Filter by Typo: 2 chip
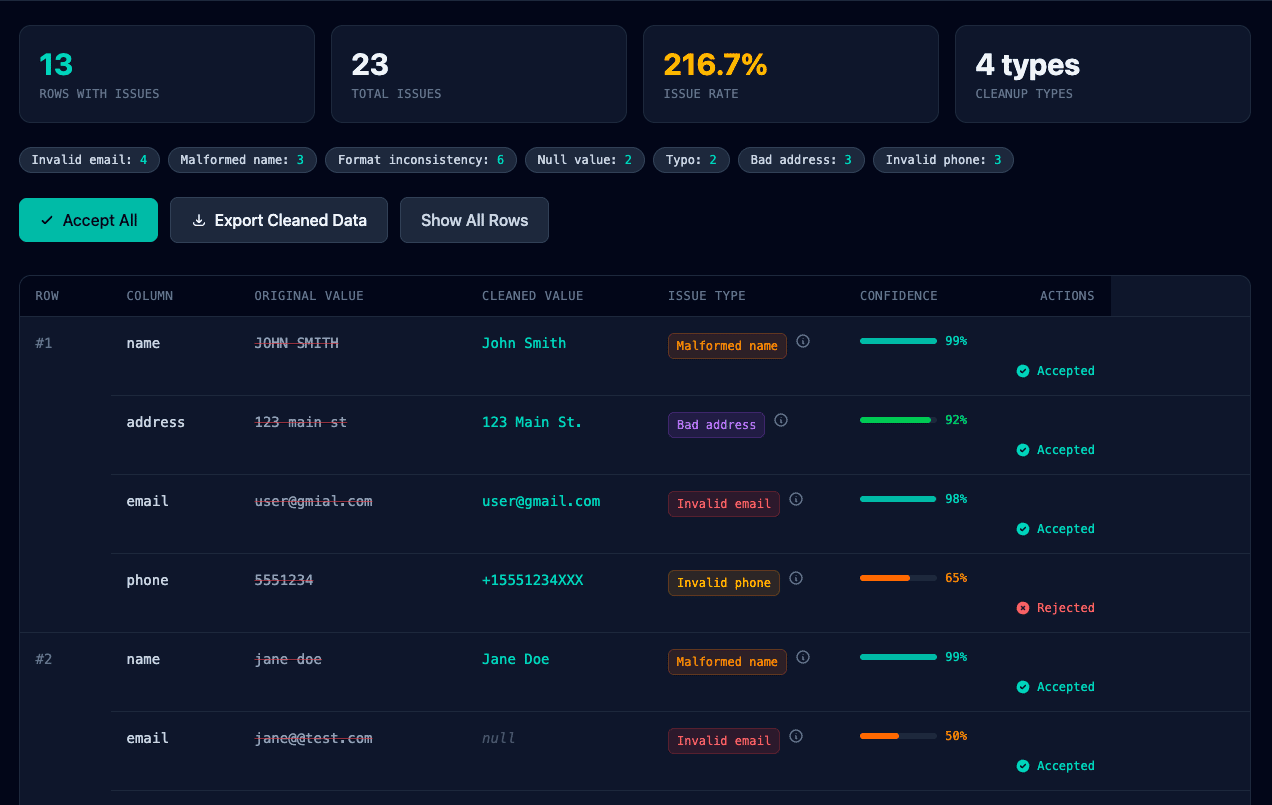The height and width of the screenshot is (805, 1272). 691,160
